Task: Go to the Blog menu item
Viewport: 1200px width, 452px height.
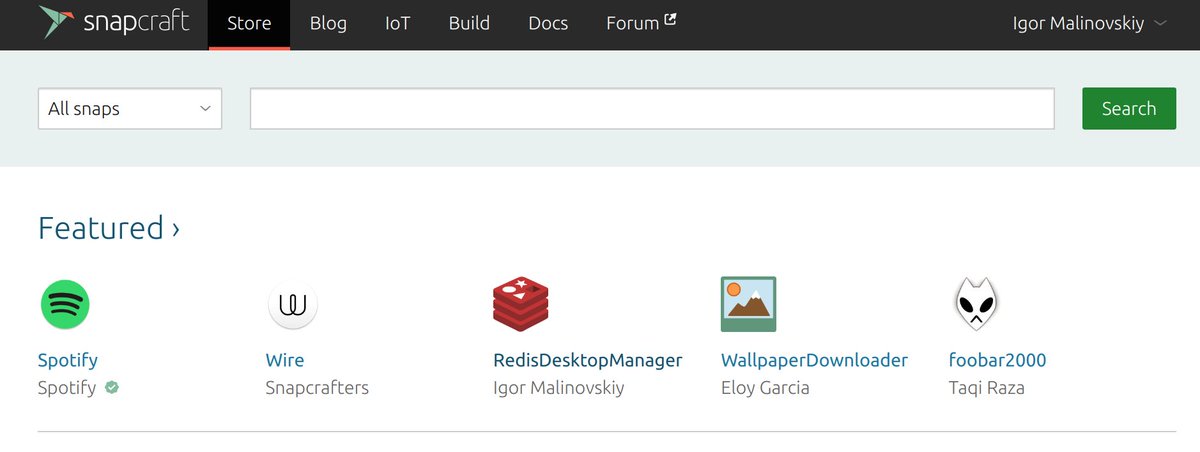Action: coord(328,23)
